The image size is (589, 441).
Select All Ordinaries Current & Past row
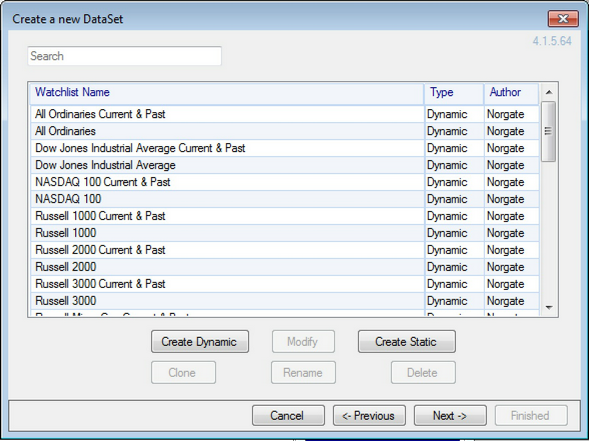coord(285,114)
